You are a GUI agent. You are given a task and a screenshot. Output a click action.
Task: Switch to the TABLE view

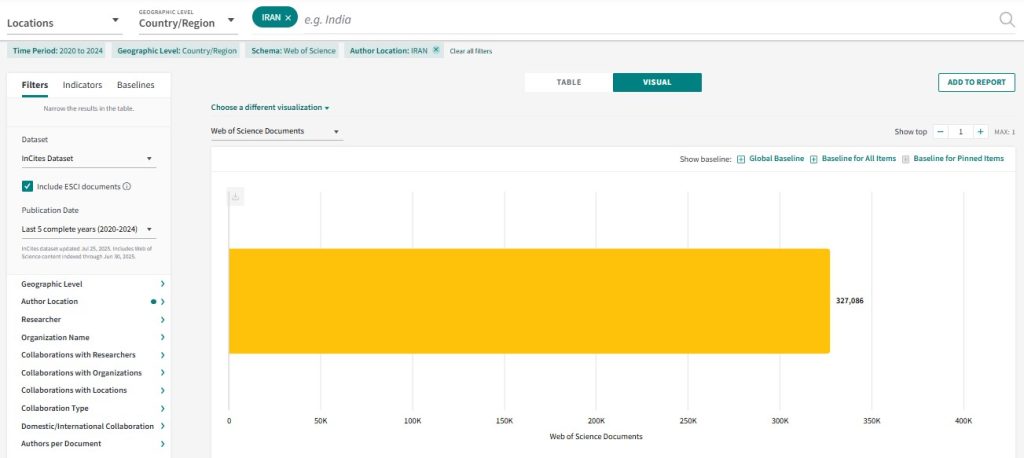tap(568, 82)
